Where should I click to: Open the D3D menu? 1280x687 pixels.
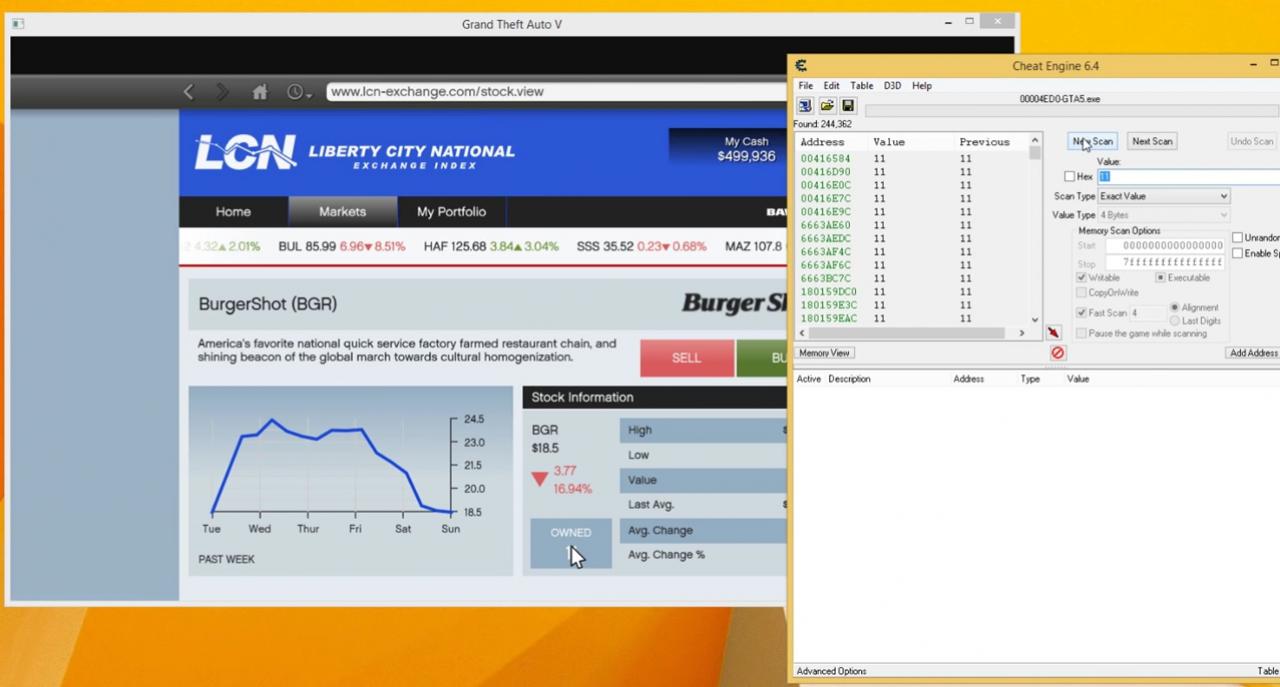click(x=892, y=86)
